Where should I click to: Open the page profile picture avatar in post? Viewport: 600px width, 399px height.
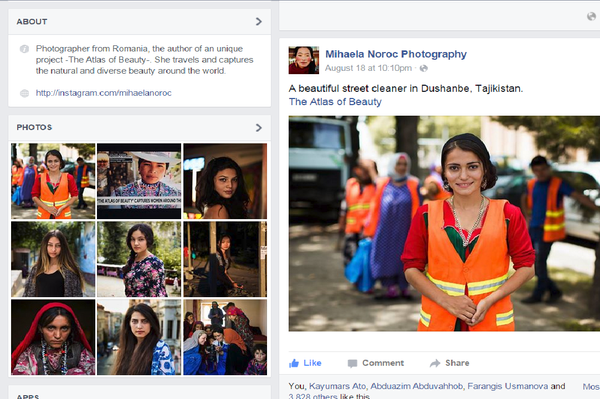click(303, 60)
